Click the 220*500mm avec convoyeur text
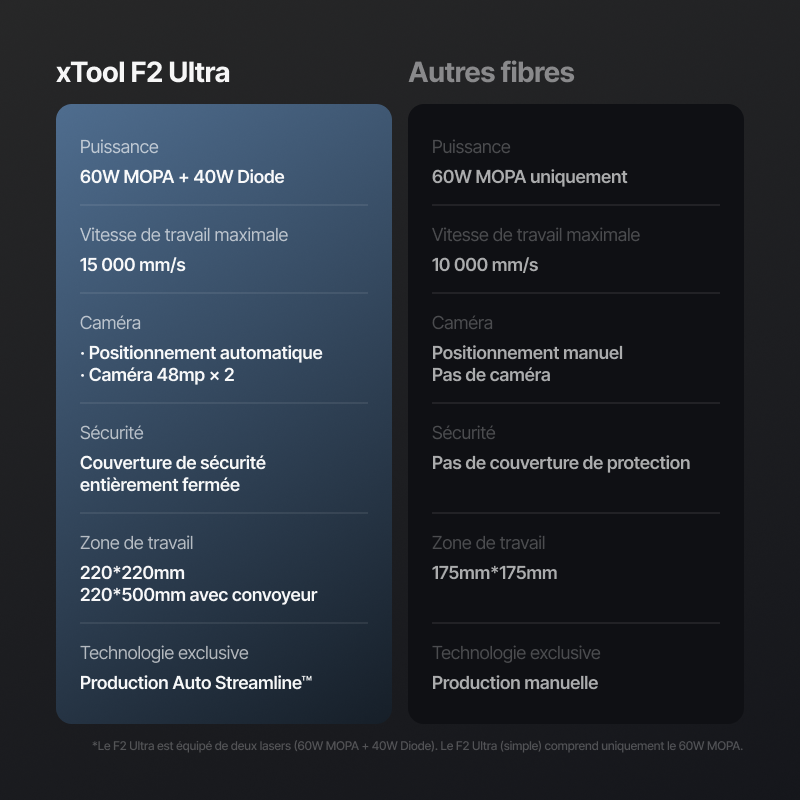This screenshot has height=800, width=800. tap(198, 595)
